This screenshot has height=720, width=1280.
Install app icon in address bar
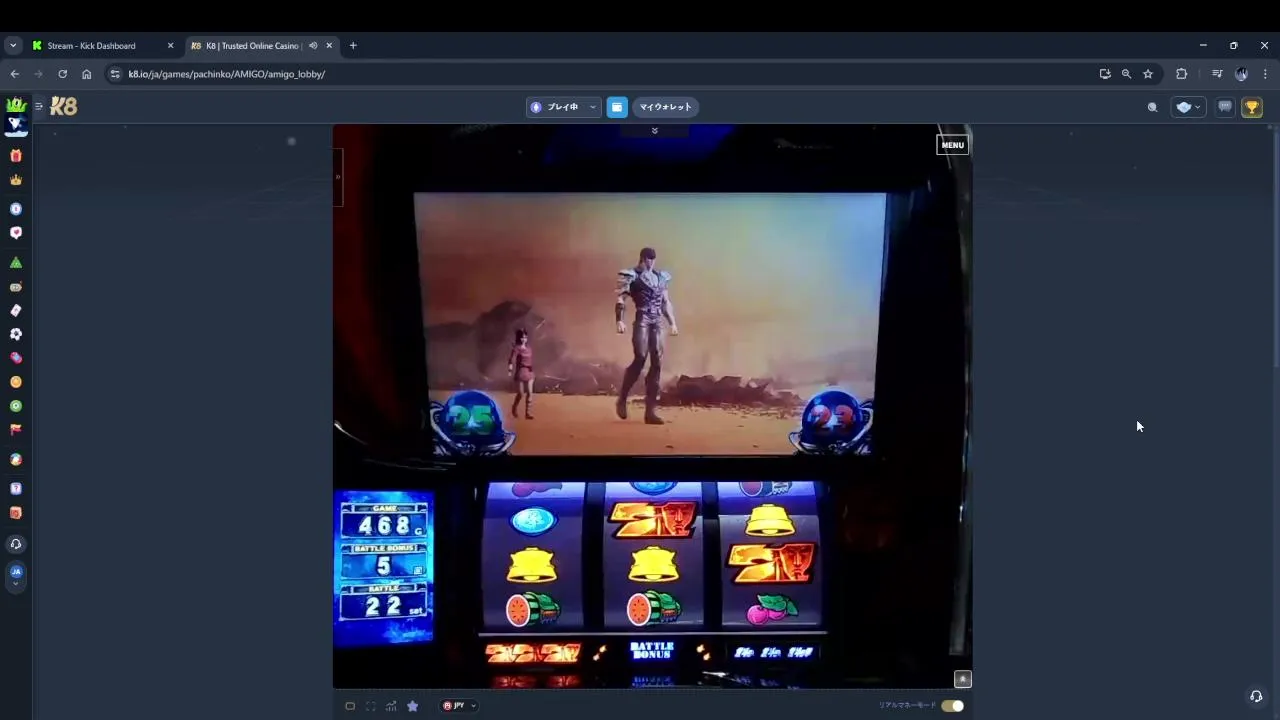tap(1104, 74)
